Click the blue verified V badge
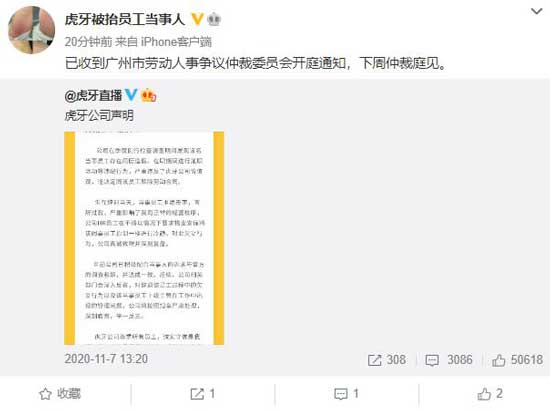The width and height of the screenshot is (550, 410). [x=131, y=95]
